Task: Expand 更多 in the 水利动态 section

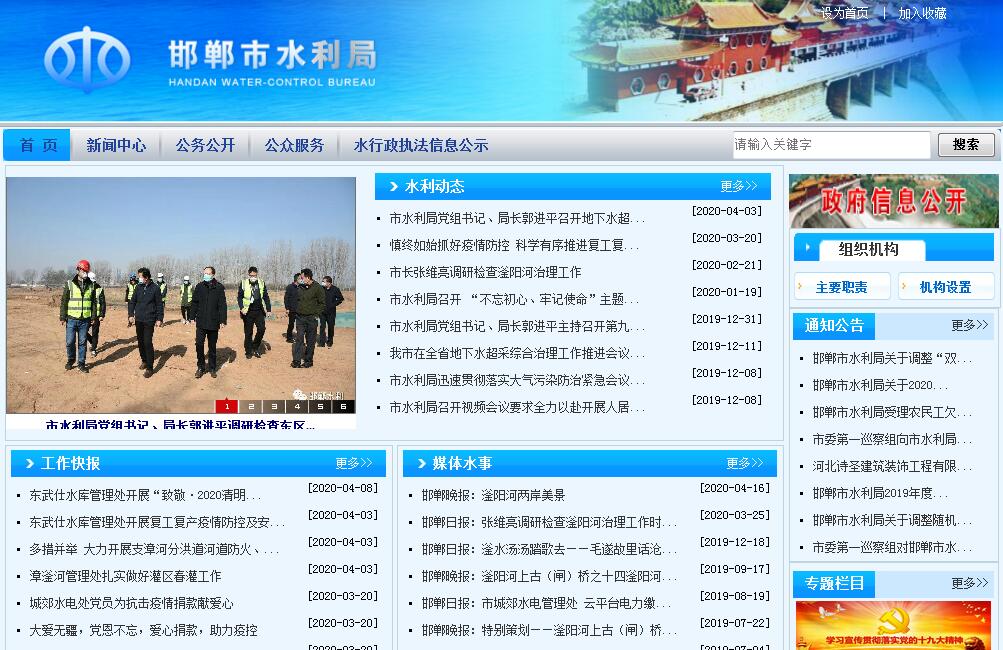Action: [738, 186]
